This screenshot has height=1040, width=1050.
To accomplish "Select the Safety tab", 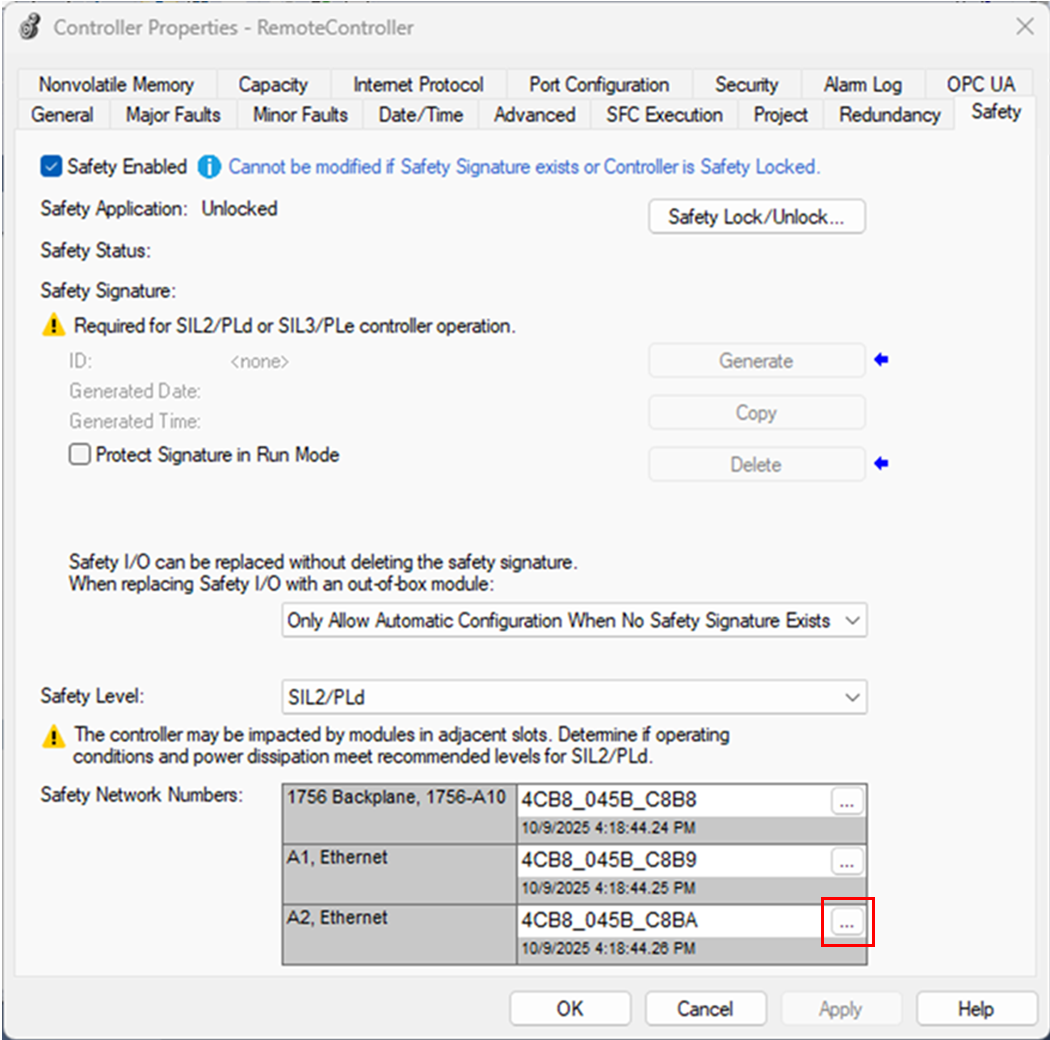I will point(996,112).
